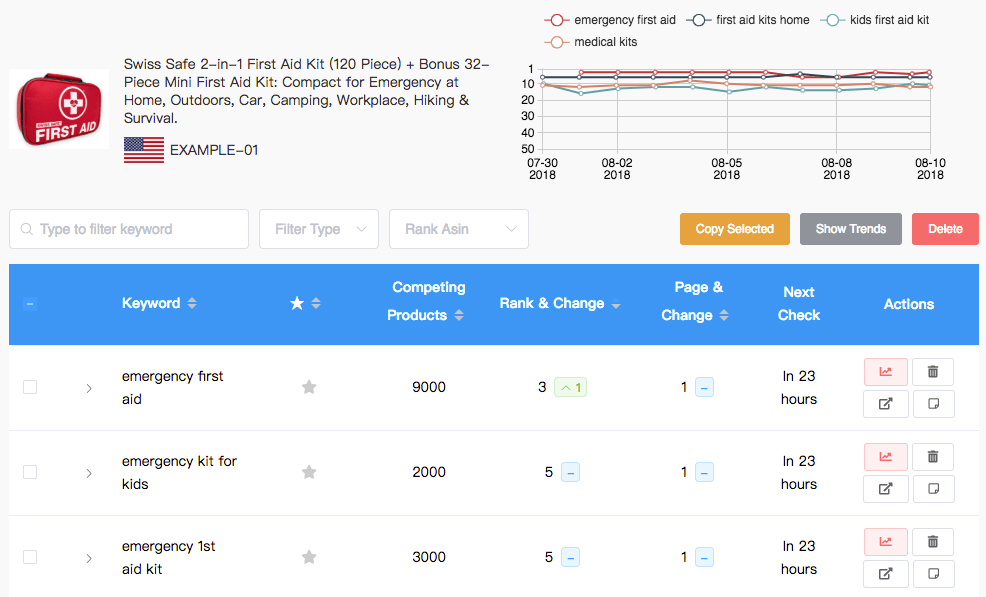Check the emergency 1st aid kit checkbox
986x597 pixels.
(x=30, y=557)
